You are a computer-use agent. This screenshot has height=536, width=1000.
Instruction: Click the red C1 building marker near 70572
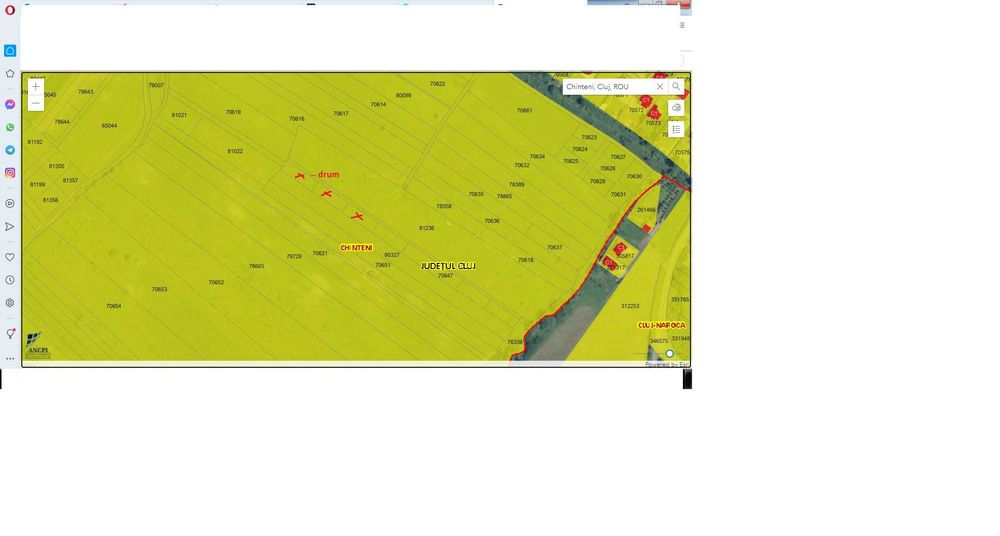click(x=645, y=100)
